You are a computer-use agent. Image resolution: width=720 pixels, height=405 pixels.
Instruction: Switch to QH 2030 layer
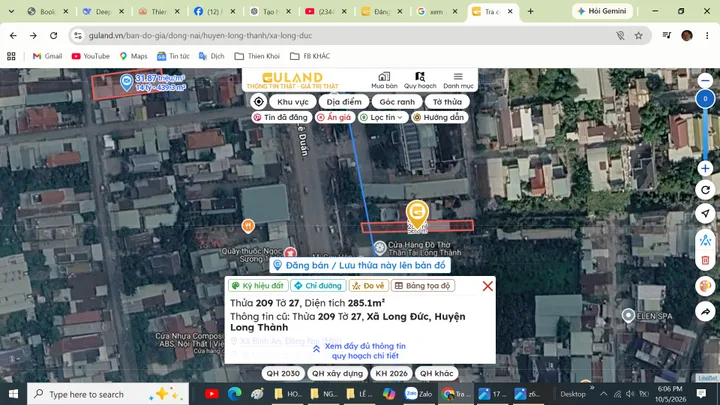283,373
